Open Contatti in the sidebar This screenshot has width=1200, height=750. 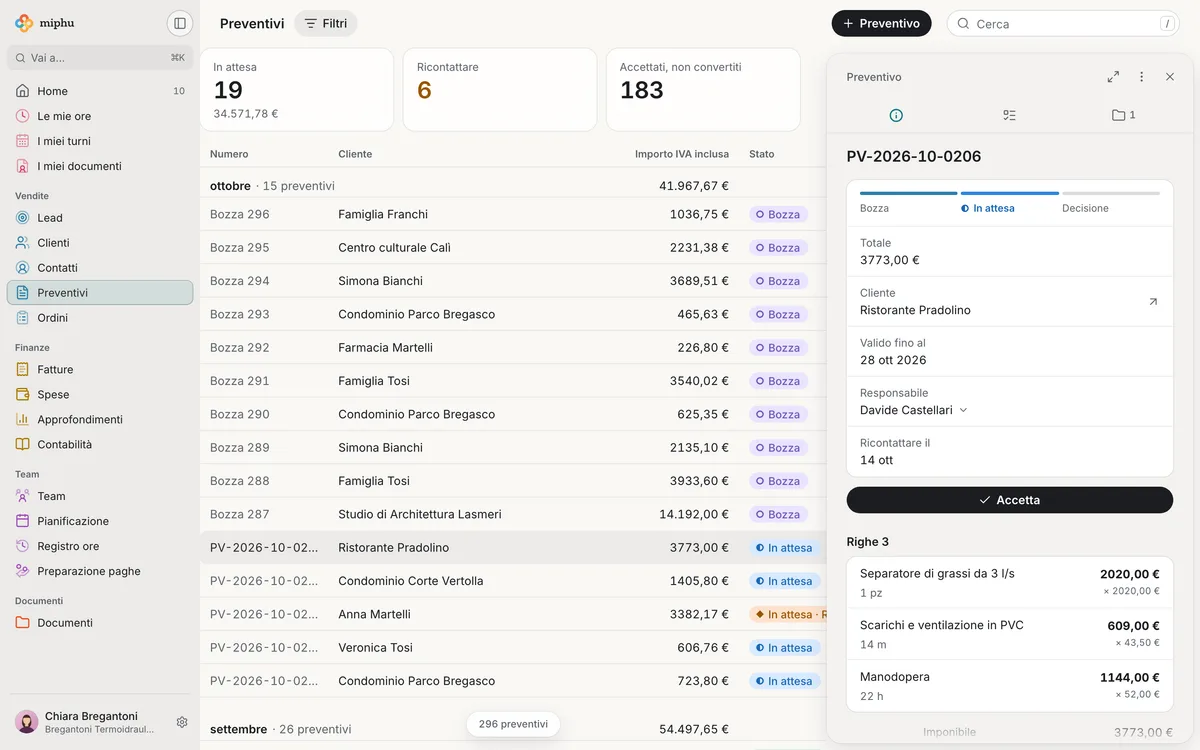point(100,268)
